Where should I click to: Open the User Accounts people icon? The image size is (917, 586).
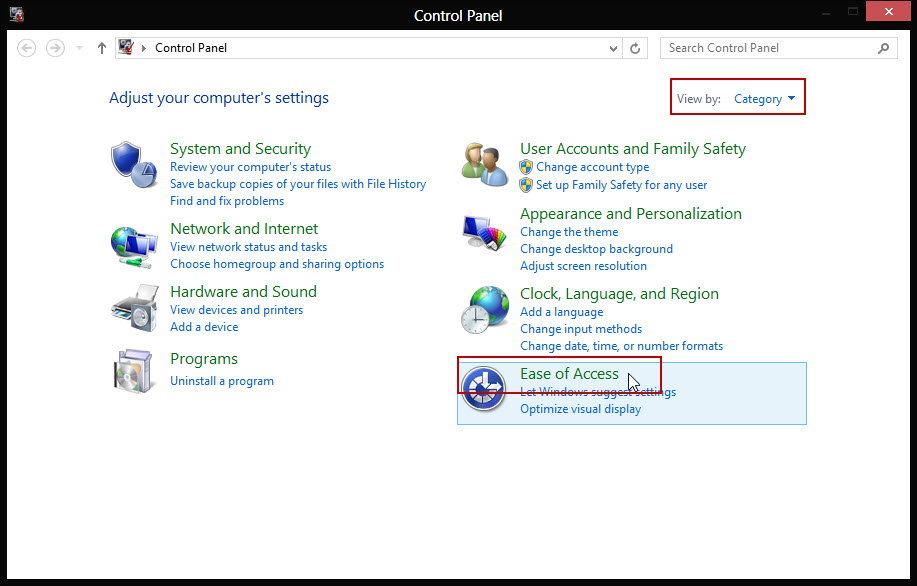point(484,164)
